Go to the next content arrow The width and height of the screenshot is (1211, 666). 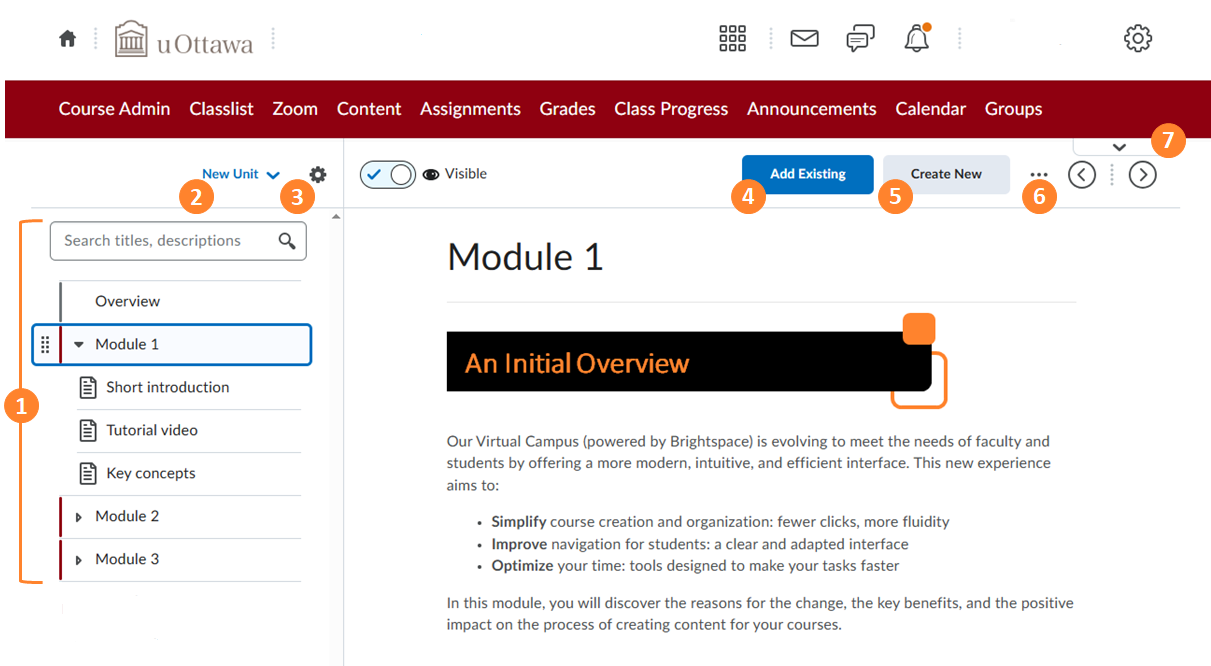click(x=1142, y=175)
